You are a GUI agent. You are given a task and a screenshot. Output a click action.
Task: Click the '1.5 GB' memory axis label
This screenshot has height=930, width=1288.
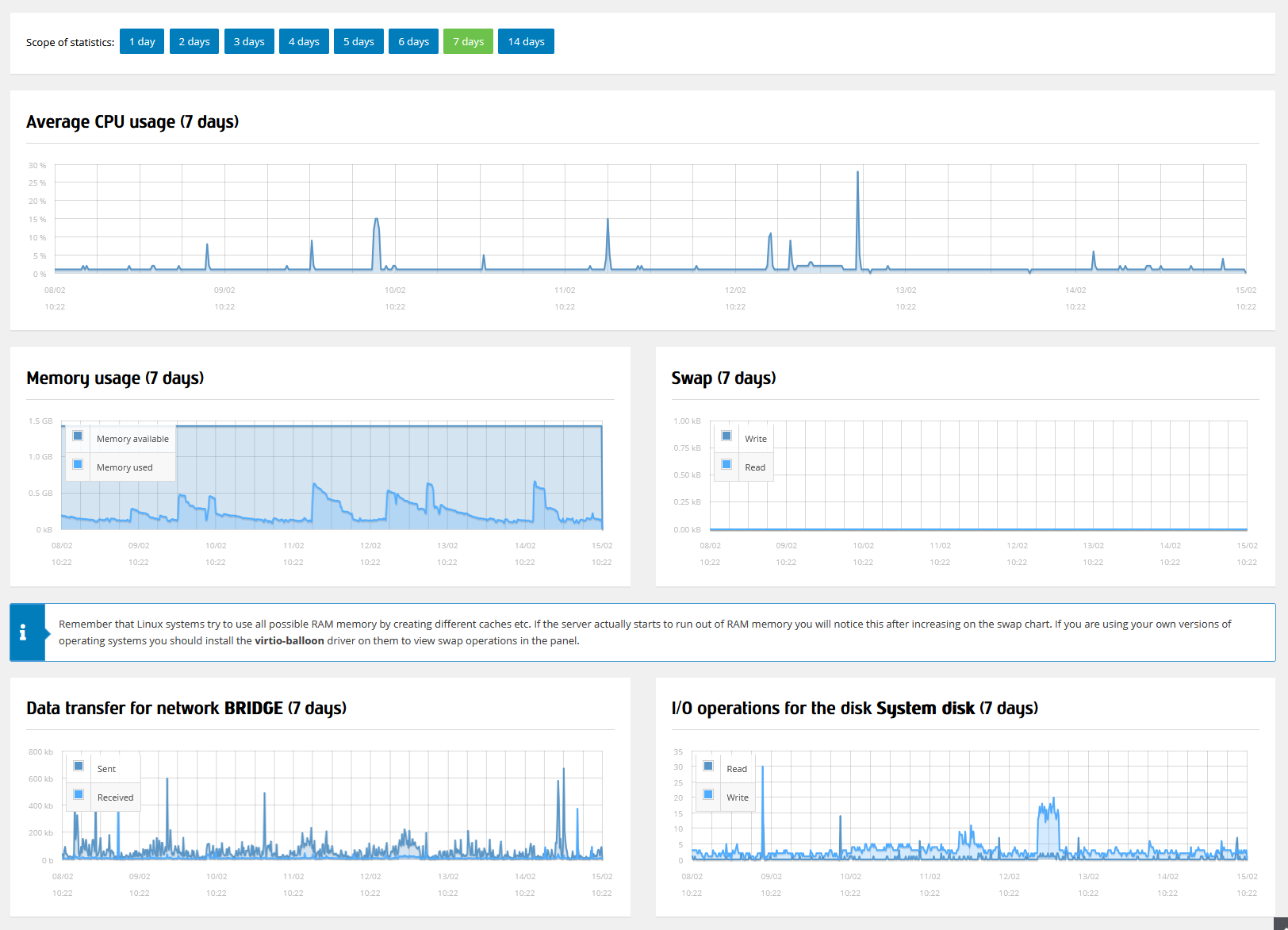pyautogui.click(x=40, y=421)
